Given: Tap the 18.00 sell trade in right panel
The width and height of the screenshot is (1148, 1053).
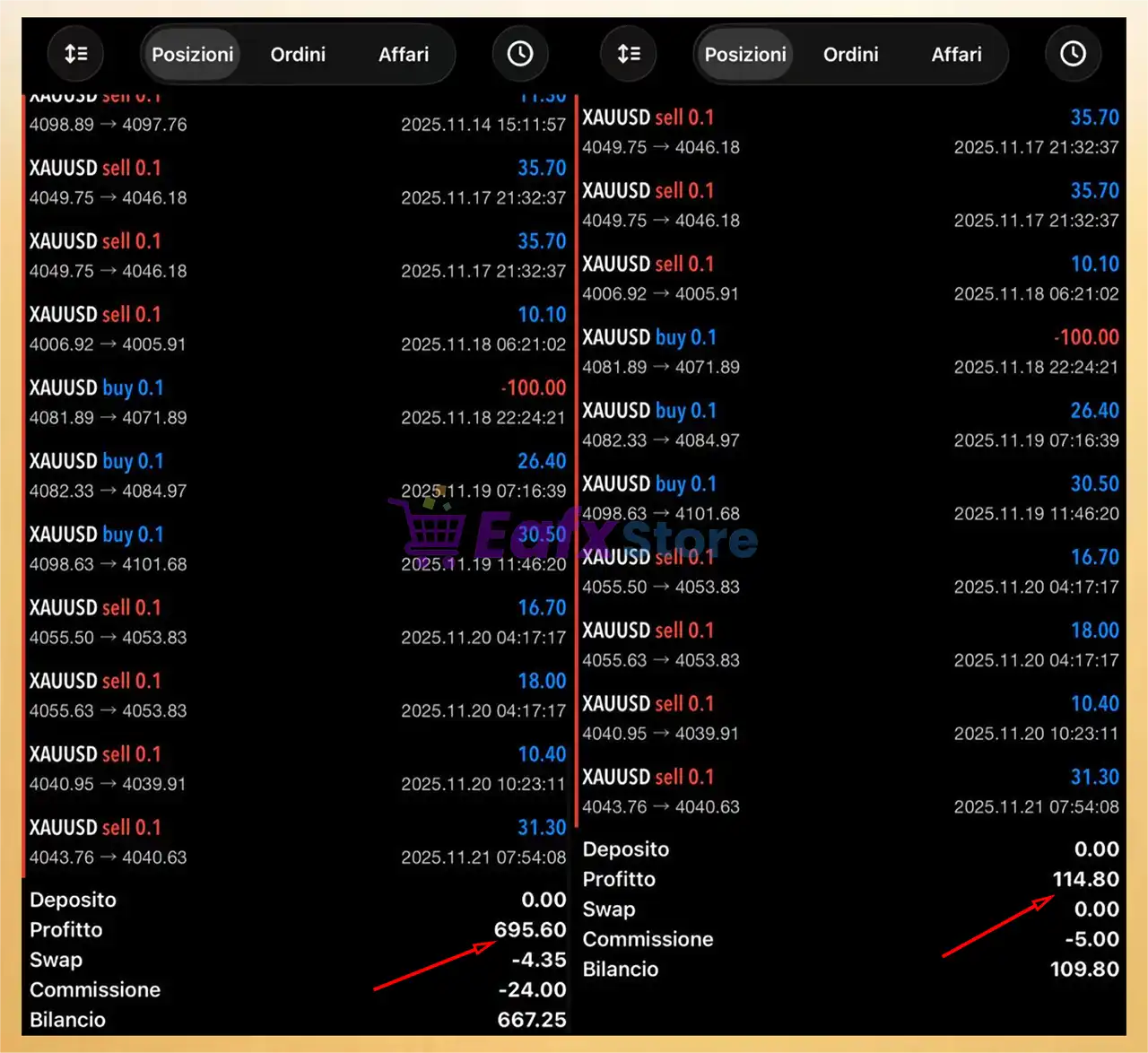Looking at the screenshot, I should point(849,644).
